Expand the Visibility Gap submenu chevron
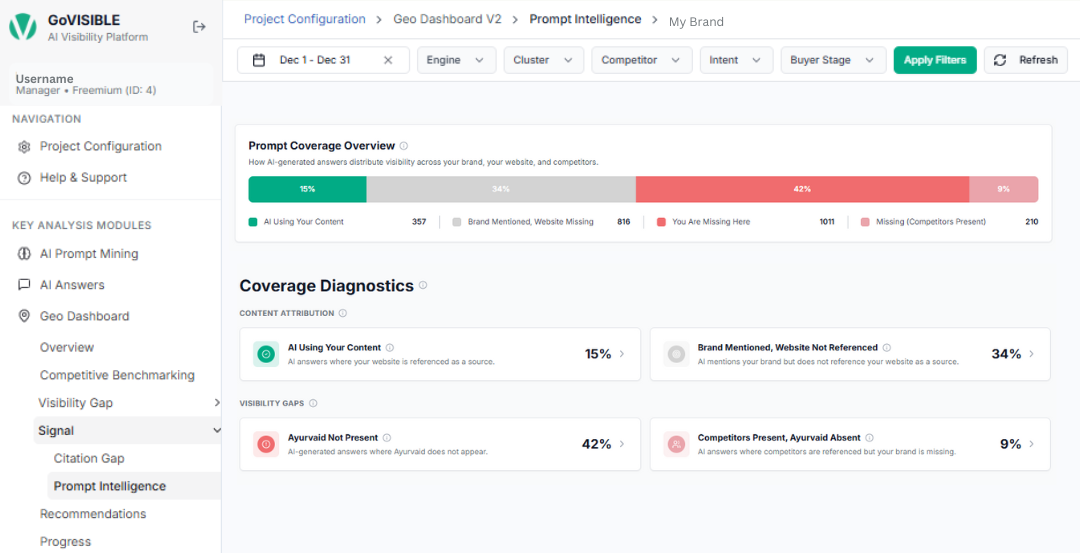 point(216,403)
